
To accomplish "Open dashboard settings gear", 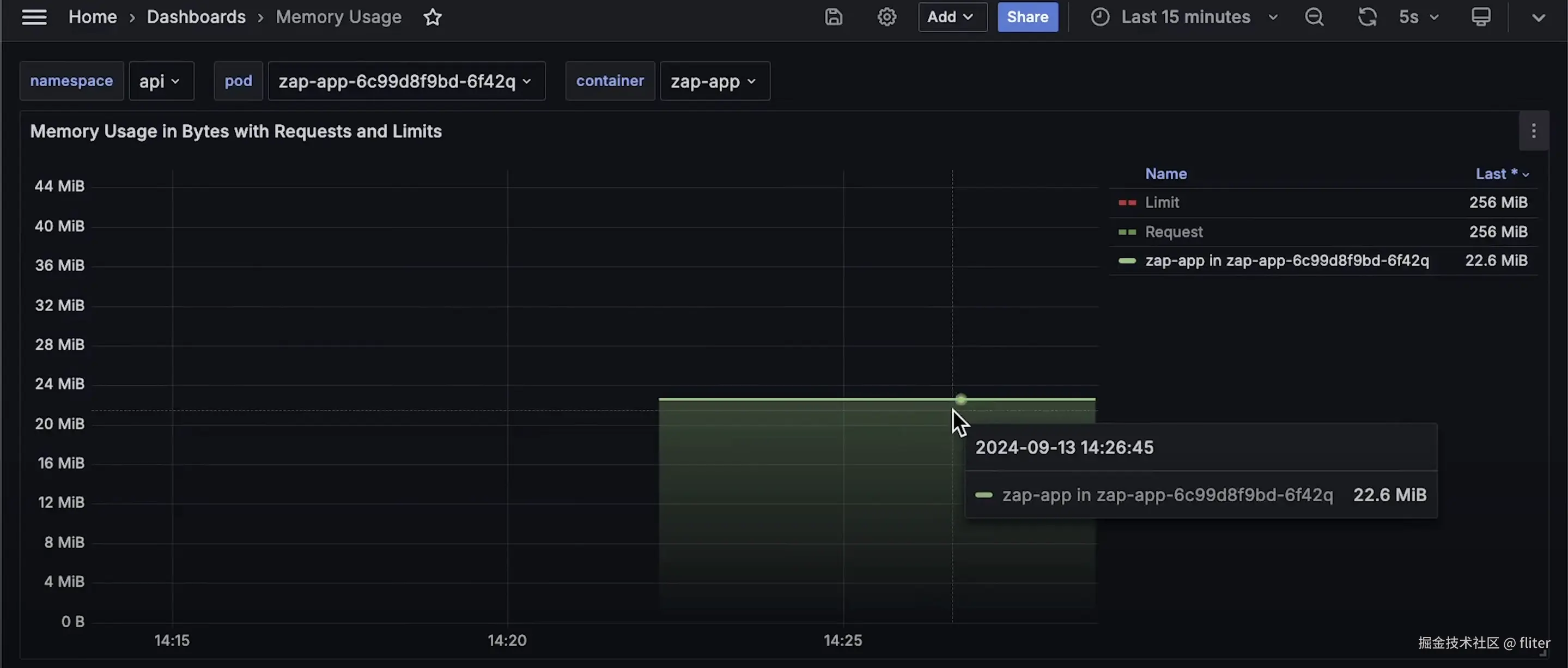I will [x=886, y=17].
